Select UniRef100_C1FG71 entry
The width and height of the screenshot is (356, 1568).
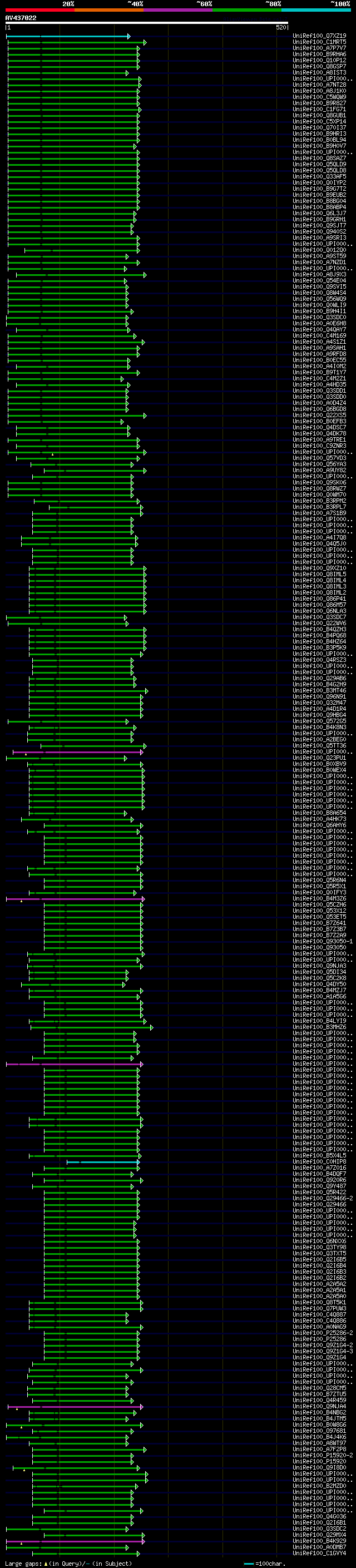[x=319, y=109]
